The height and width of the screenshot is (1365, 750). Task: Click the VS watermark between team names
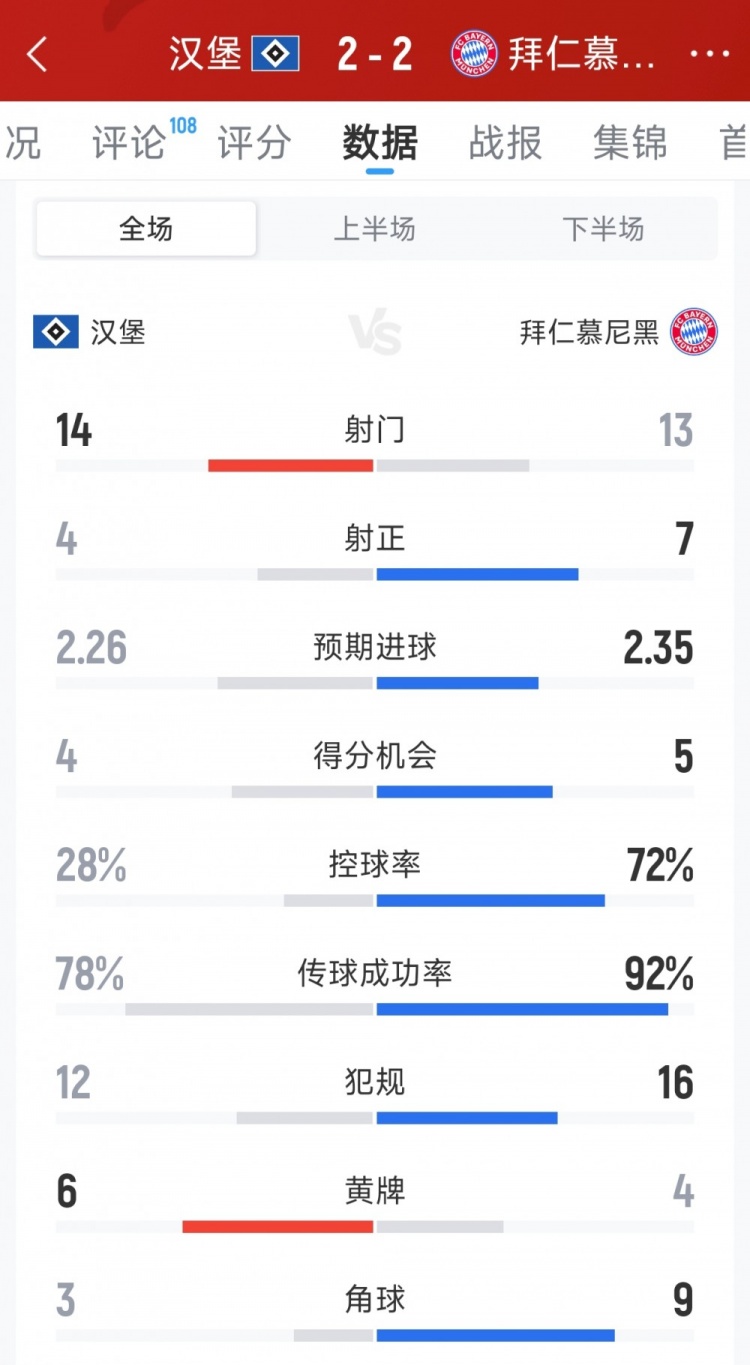(376, 333)
